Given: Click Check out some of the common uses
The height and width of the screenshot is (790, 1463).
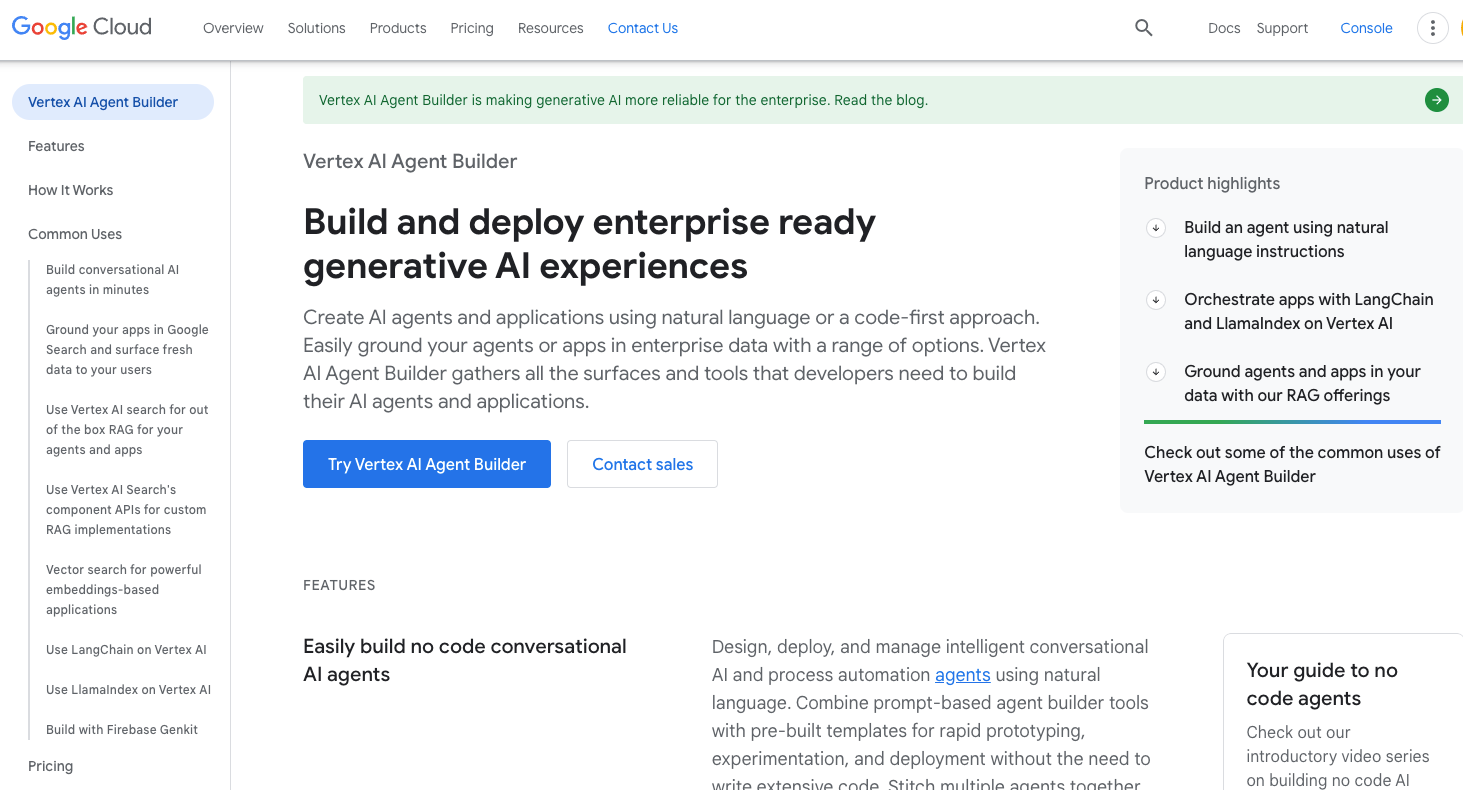Looking at the screenshot, I should 1292,464.
